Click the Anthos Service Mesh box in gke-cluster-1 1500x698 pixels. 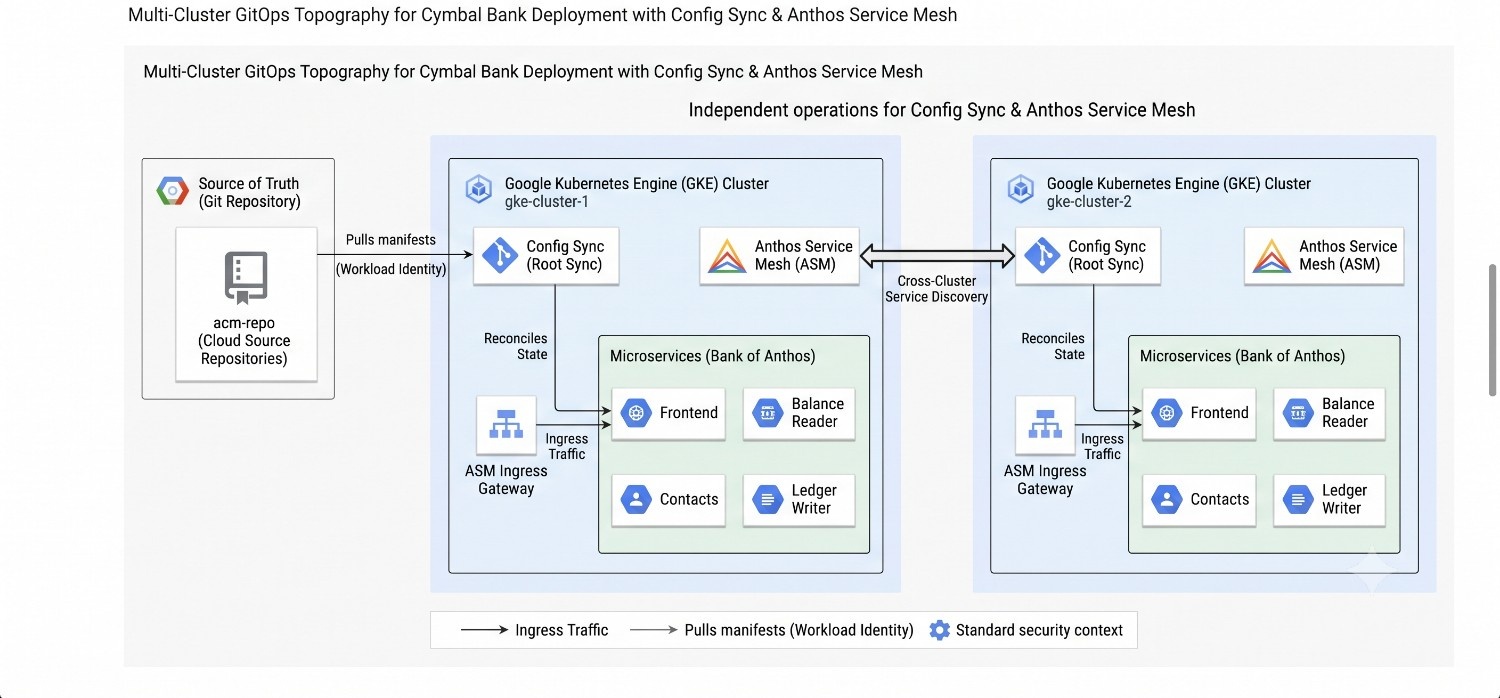pyautogui.click(x=780, y=256)
